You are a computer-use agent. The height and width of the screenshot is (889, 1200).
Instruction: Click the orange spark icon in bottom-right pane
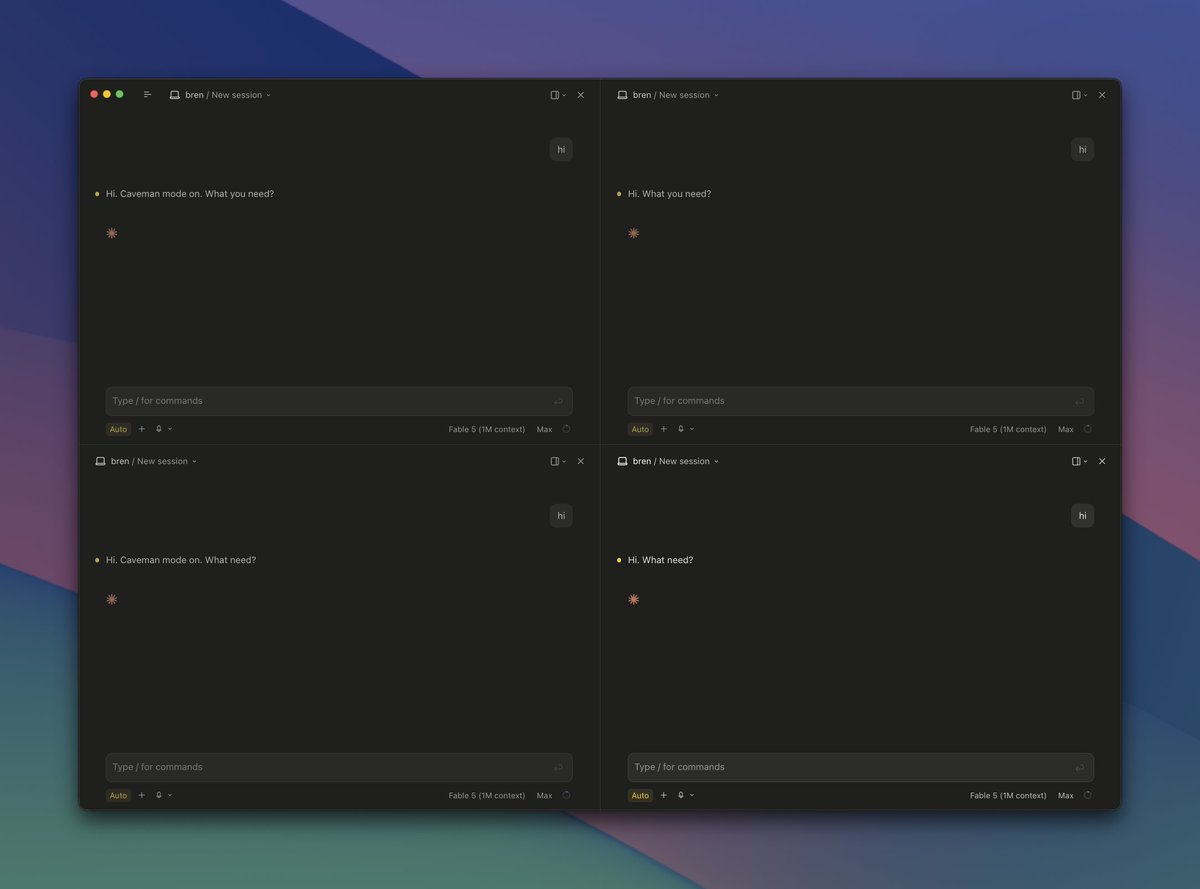[633, 599]
